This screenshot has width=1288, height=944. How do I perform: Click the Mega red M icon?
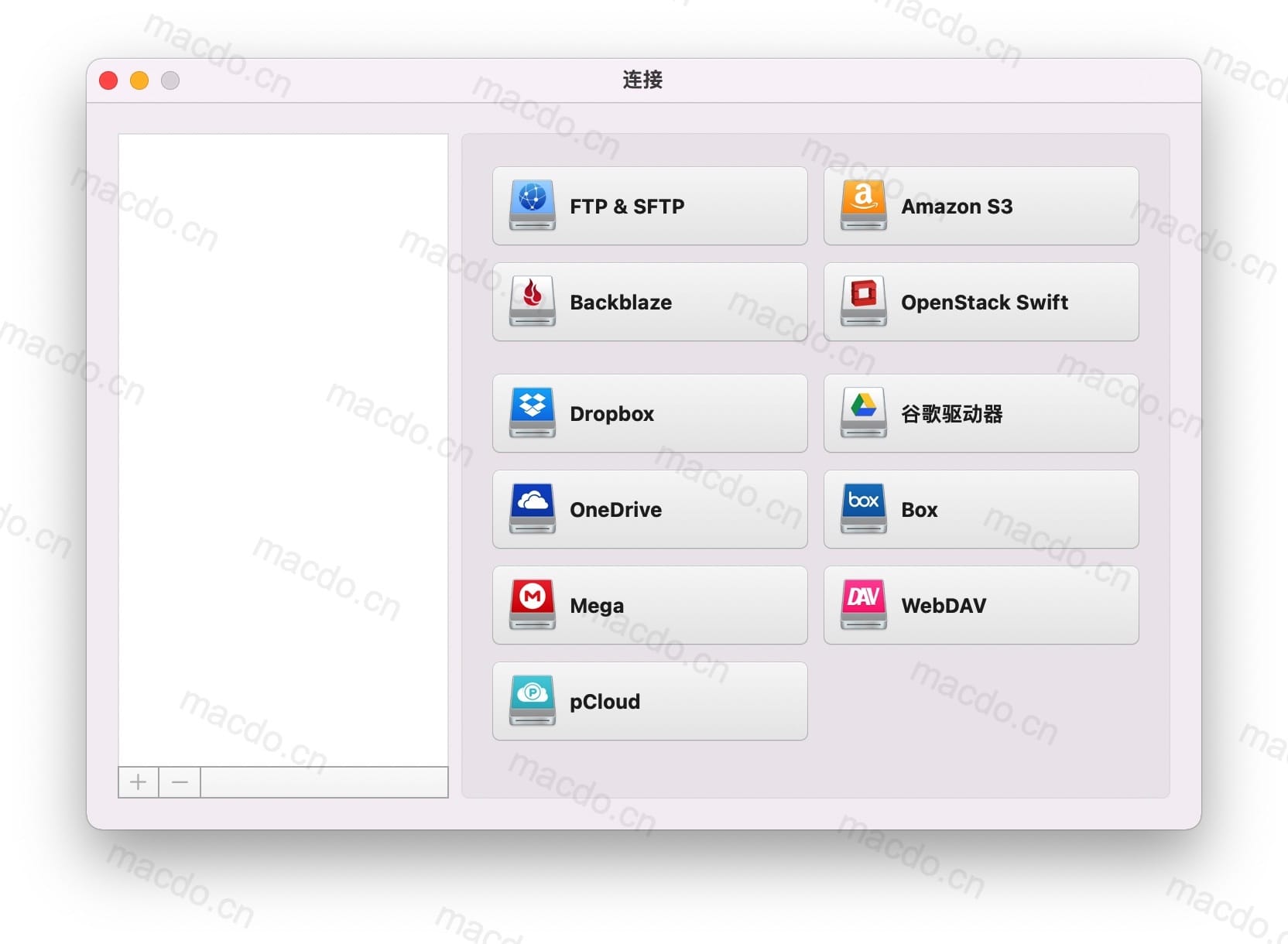pyautogui.click(x=533, y=605)
